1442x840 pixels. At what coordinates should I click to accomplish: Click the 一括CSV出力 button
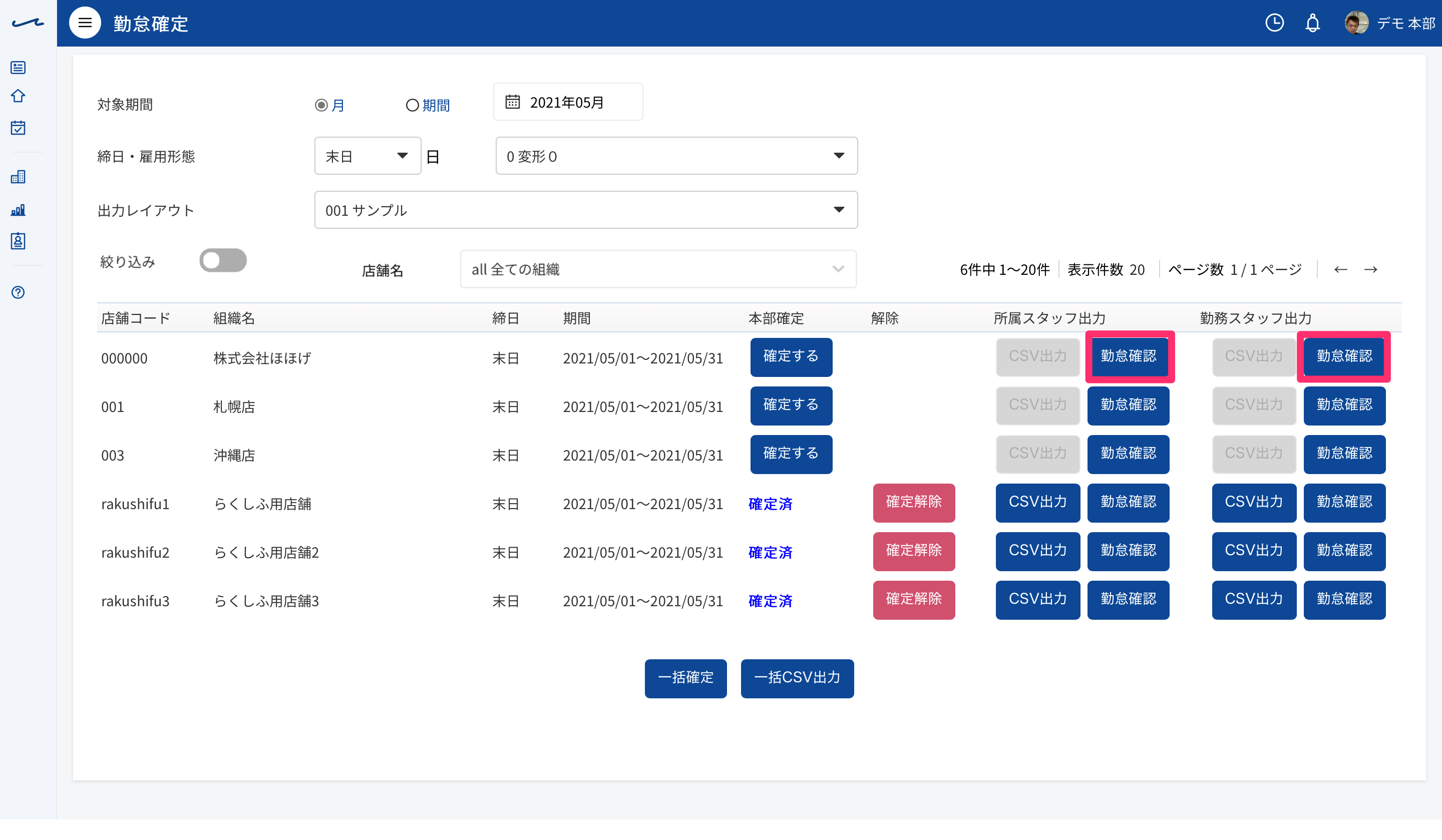click(797, 679)
